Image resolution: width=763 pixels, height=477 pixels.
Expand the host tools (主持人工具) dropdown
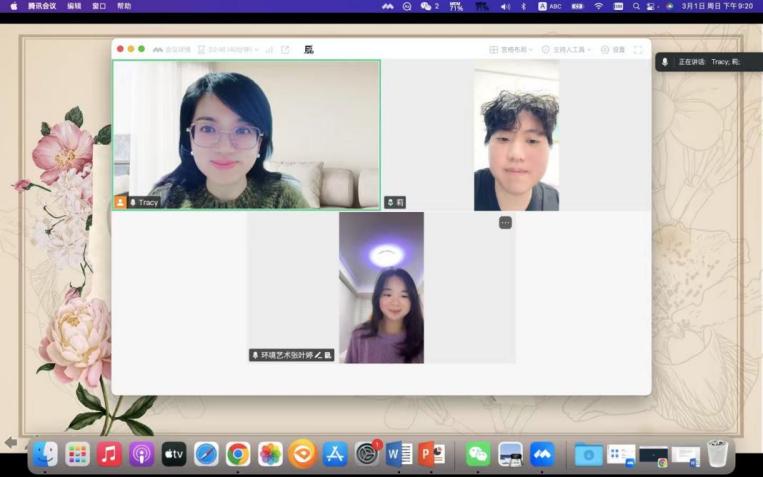(x=566, y=50)
